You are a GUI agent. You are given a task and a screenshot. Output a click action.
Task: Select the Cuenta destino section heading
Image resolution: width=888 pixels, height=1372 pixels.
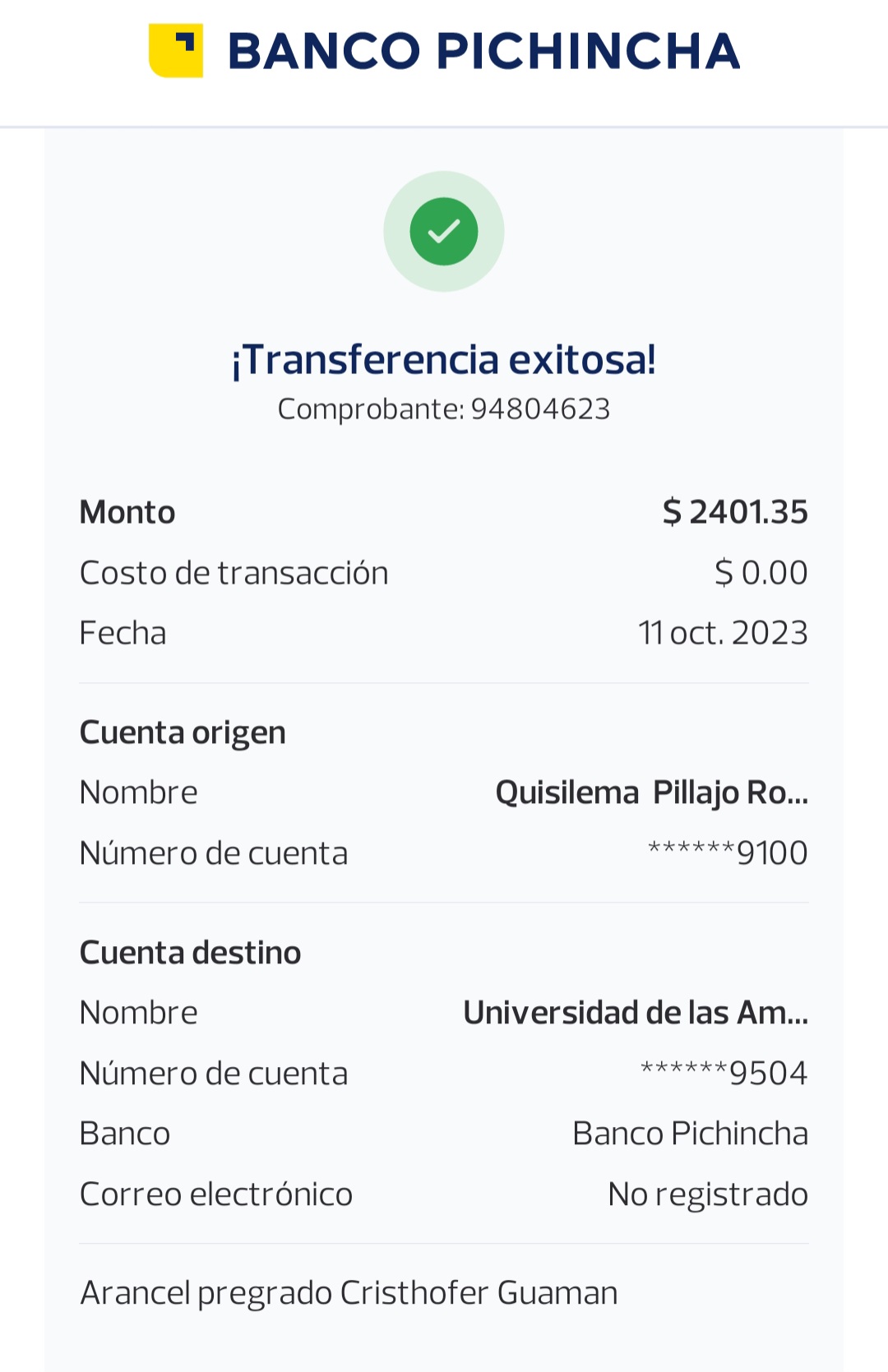pos(190,953)
